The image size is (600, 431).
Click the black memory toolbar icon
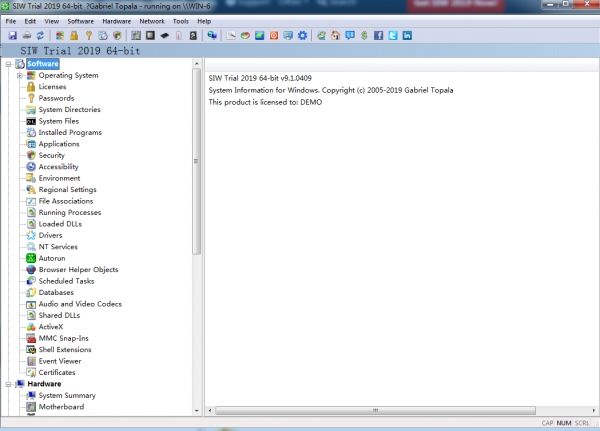[165, 36]
